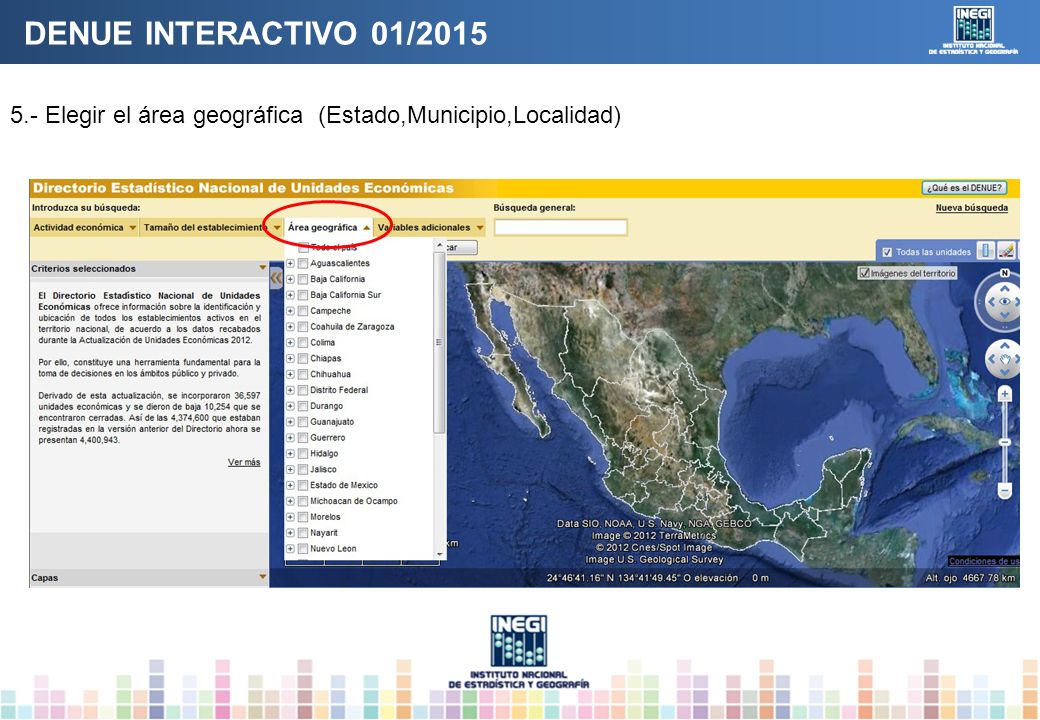Select the pencil drawing tool icon

1006,251
